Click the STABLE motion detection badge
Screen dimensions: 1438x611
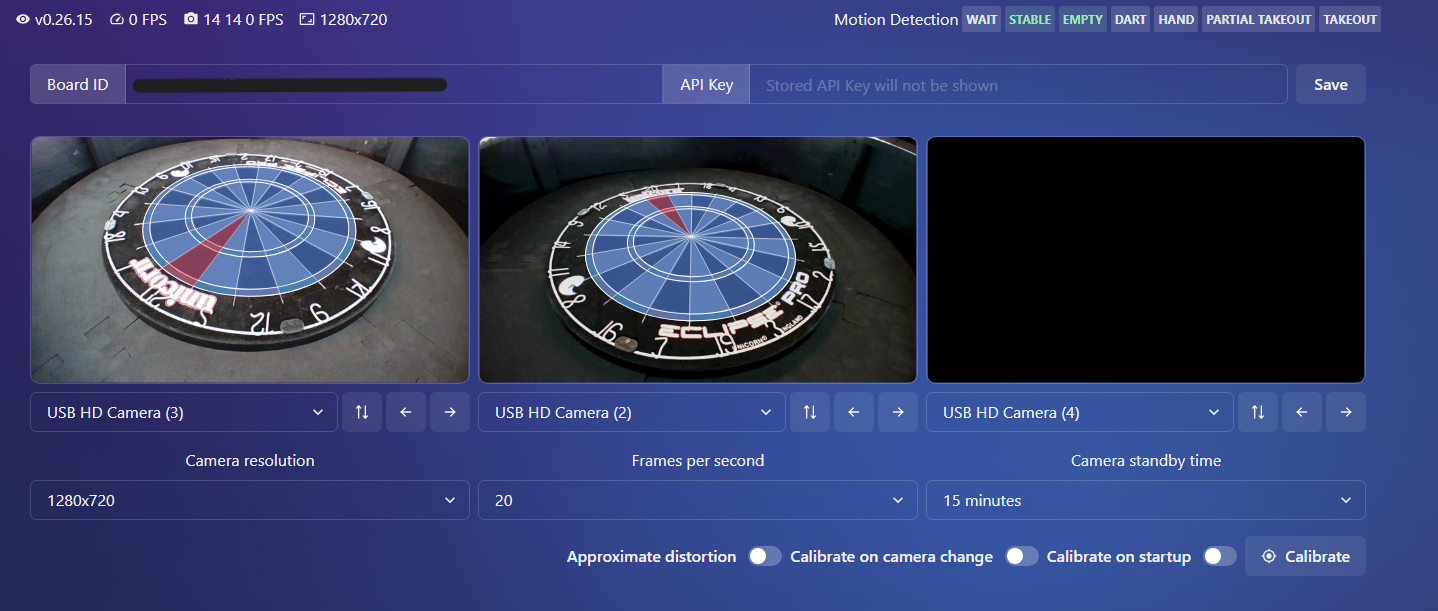[1029, 19]
